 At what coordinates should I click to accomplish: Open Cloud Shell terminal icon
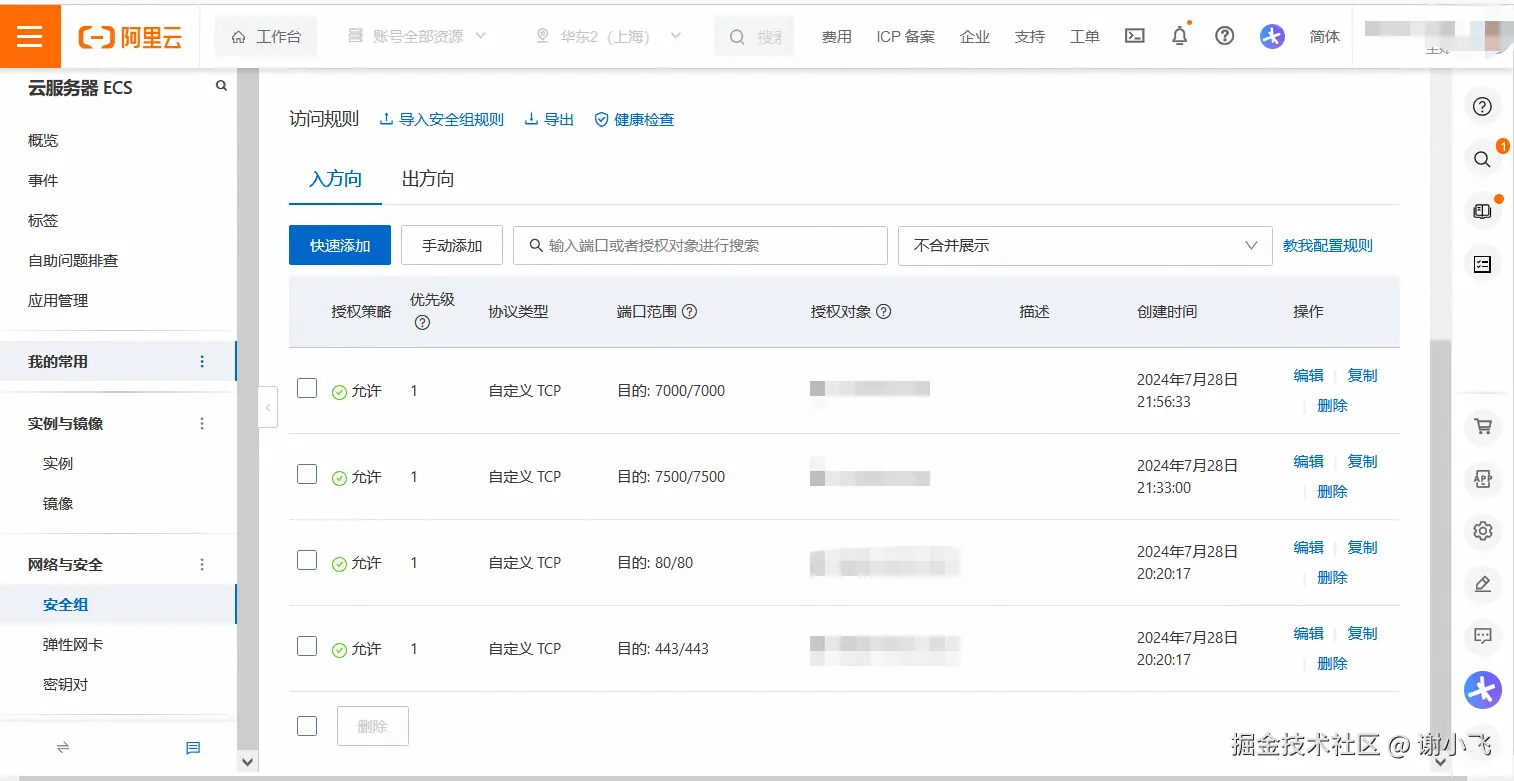[1135, 36]
